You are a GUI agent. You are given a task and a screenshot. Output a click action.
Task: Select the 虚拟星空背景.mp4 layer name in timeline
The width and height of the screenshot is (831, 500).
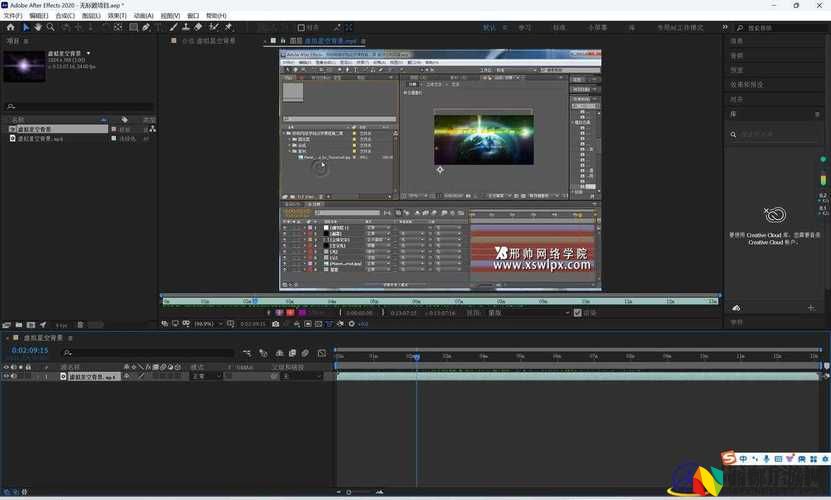tap(92, 376)
